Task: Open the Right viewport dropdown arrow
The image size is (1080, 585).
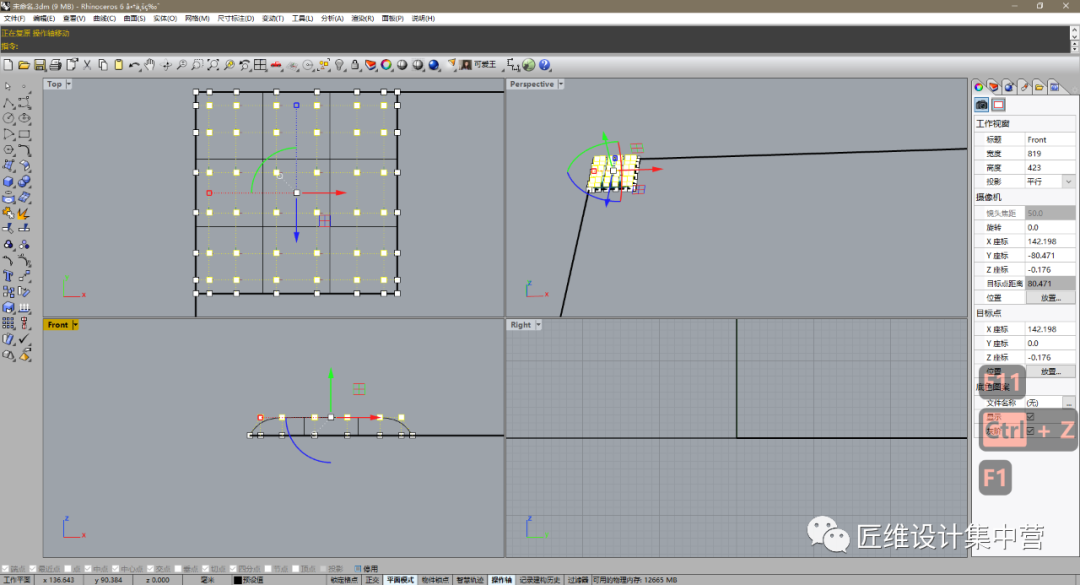Action: click(x=538, y=325)
